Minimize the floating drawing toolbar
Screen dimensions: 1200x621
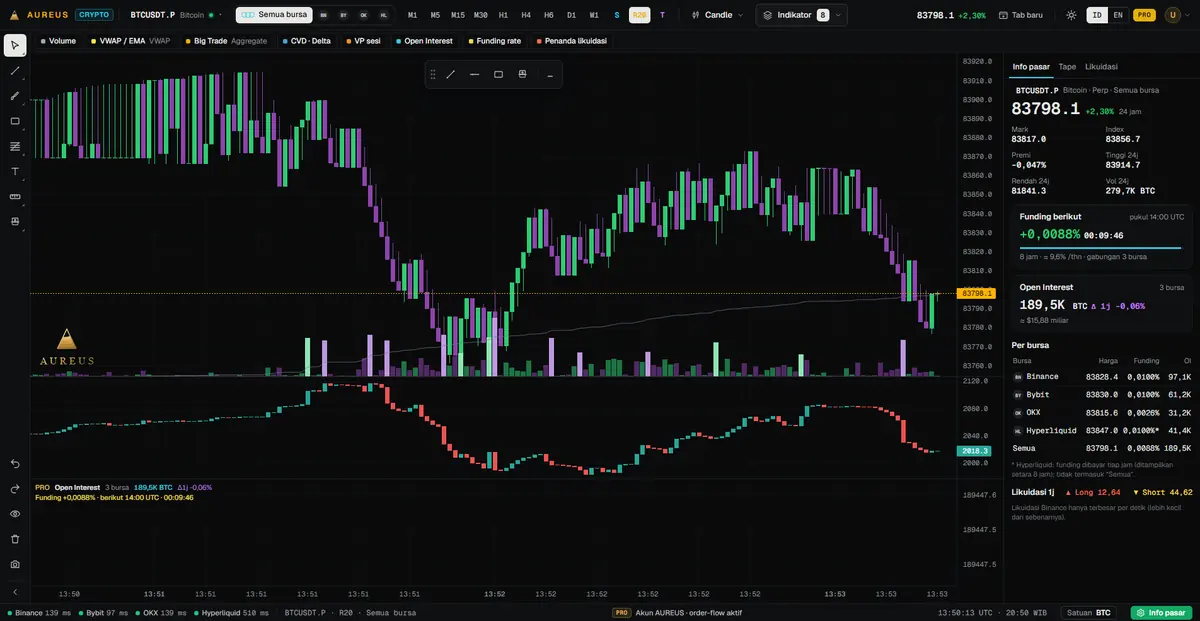coord(550,74)
